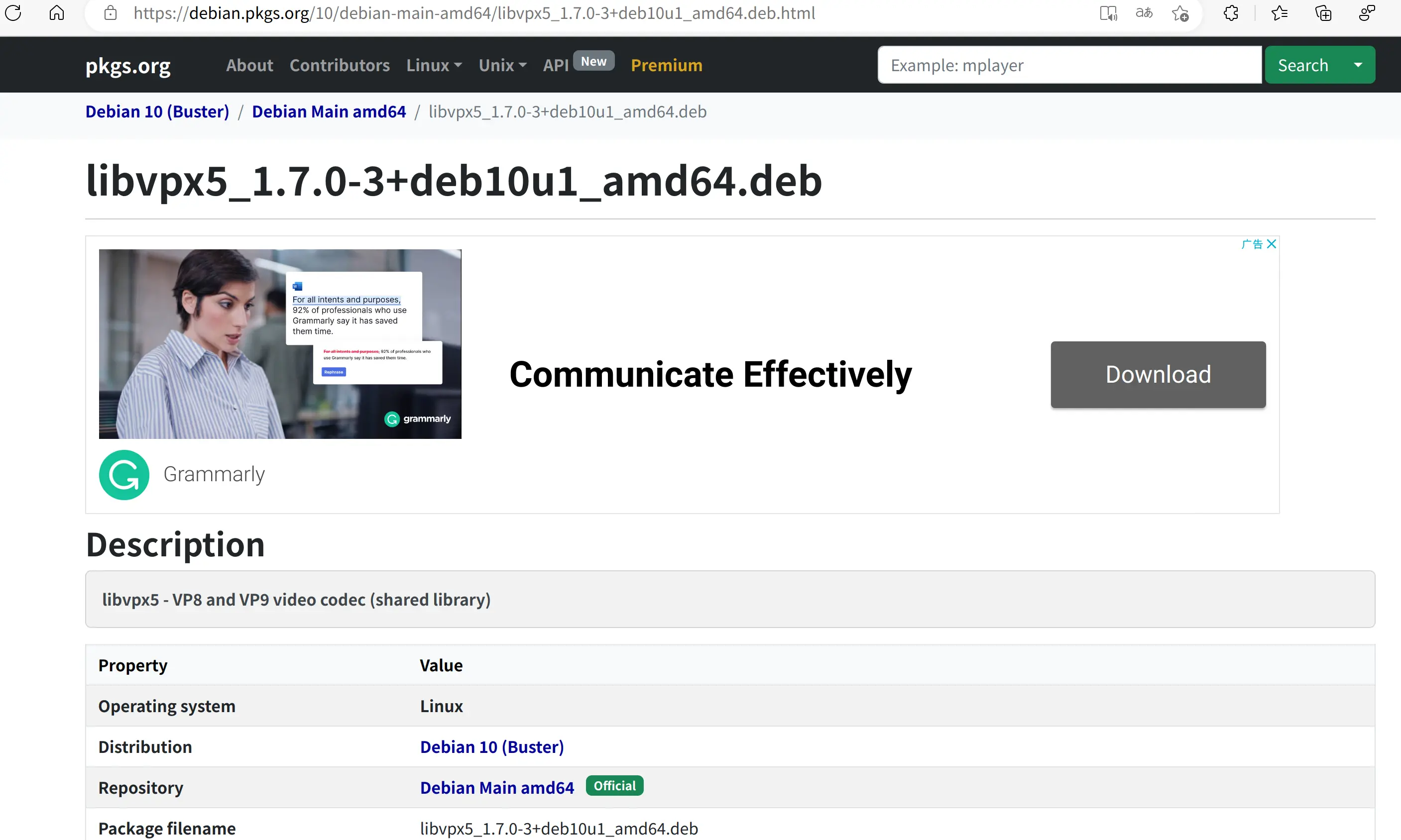The width and height of the screenshot is (1401, 840).
Task: Click the browser refresh icon
Action: point(13,13)
